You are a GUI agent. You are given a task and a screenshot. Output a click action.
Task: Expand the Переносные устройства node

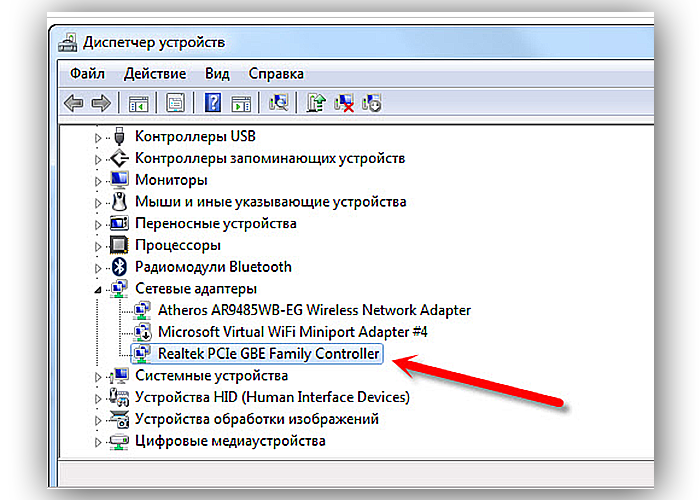pos(98,225)
